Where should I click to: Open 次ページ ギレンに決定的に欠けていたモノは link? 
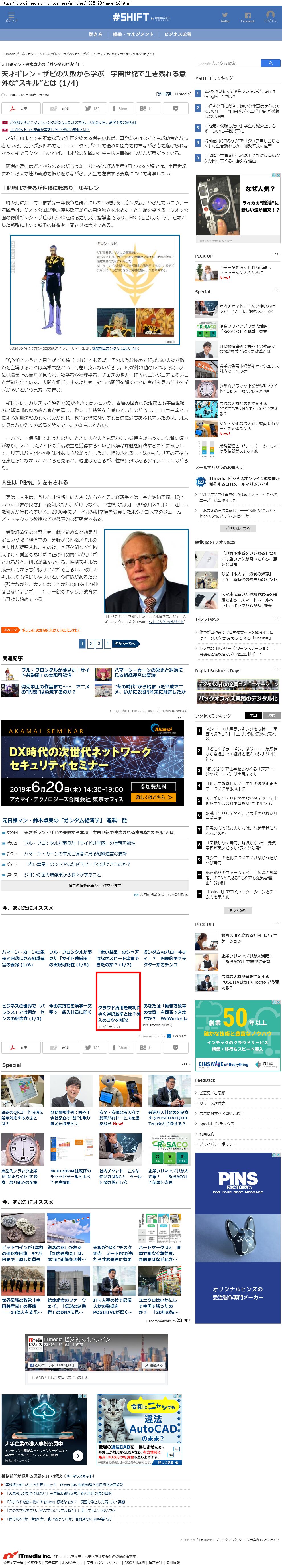click(x=51, y=630)
